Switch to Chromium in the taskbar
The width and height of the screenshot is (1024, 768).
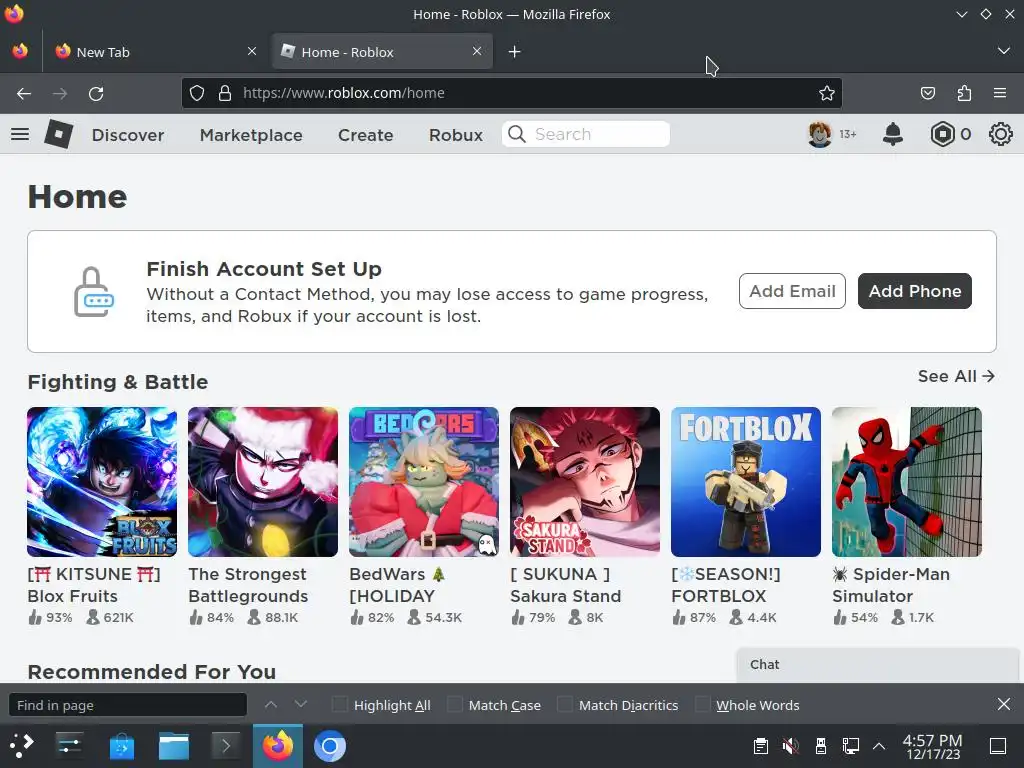[x=330, y=746]
